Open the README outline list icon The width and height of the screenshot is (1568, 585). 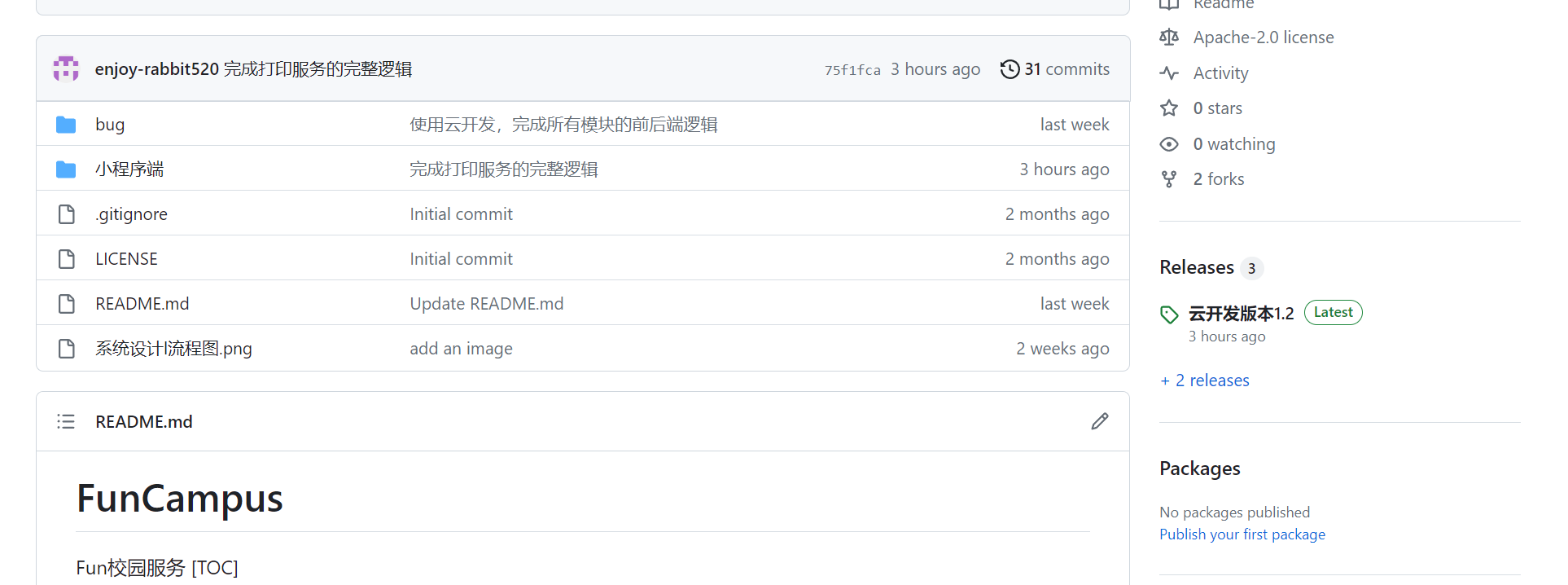click(x=66, y=421)
